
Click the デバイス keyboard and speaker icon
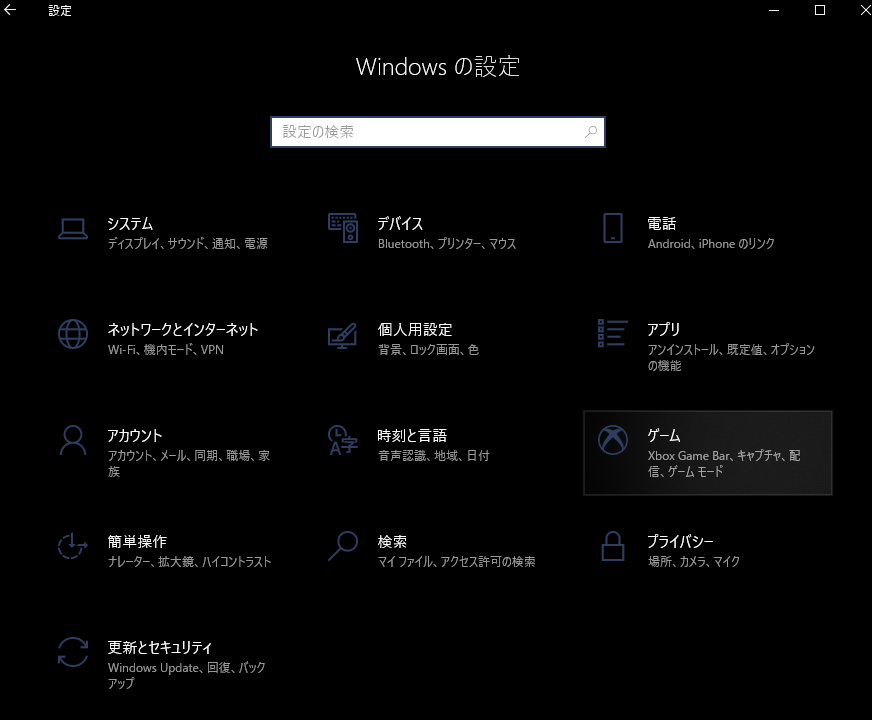pyautogui.click(x=343, y=228)
